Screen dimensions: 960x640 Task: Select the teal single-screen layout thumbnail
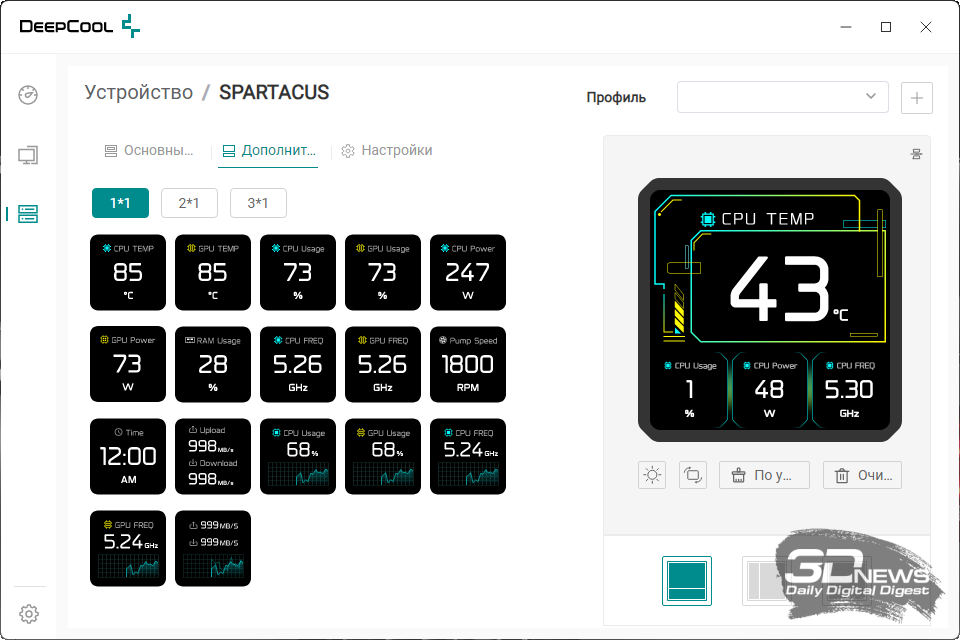coord(687,581)
